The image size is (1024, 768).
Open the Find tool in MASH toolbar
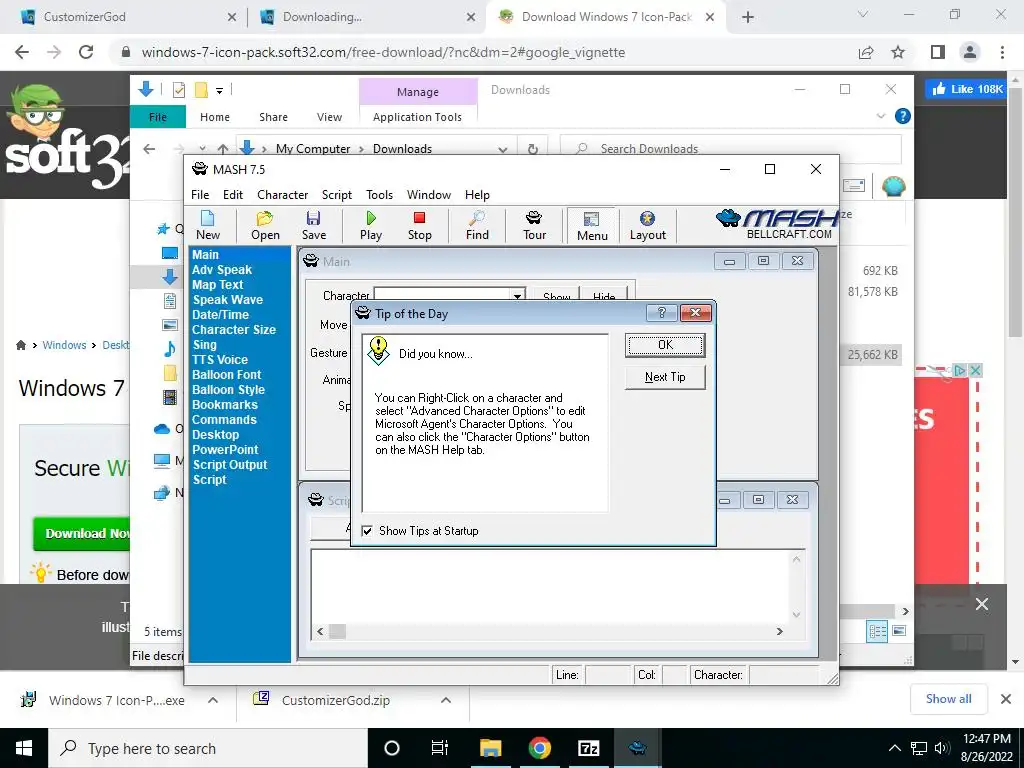477,226
